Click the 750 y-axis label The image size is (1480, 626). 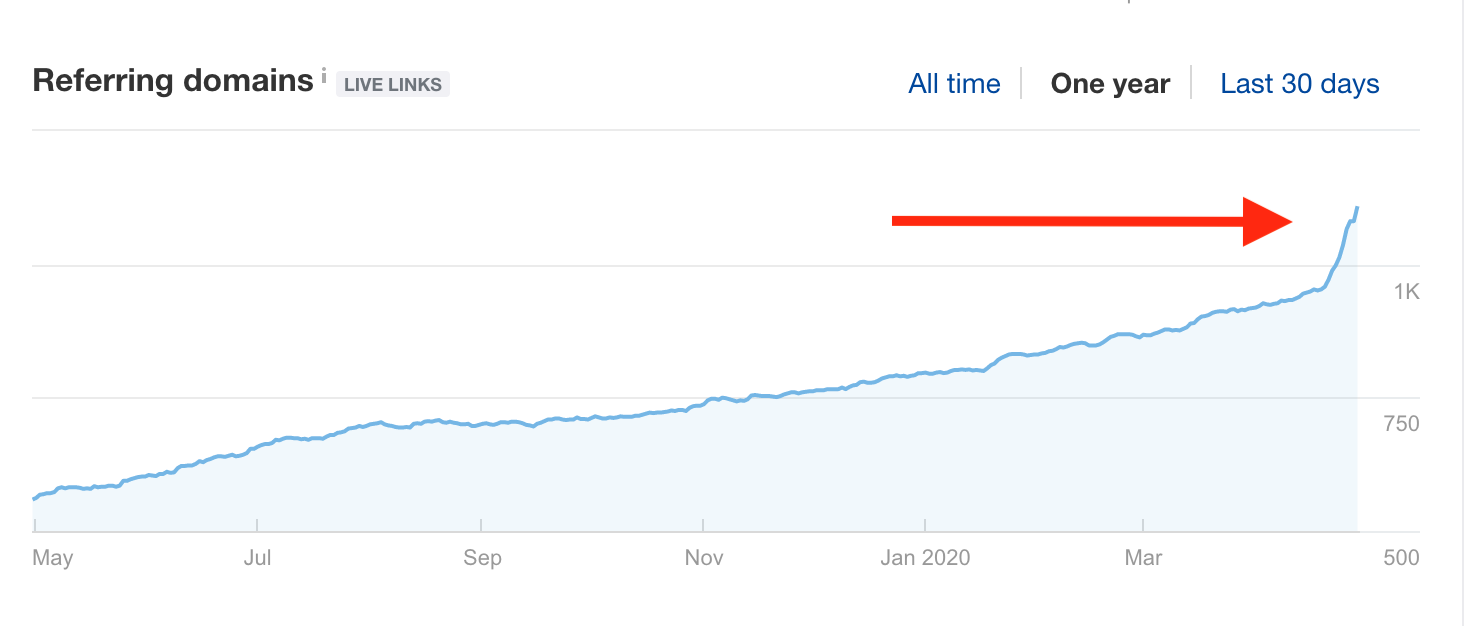pyautogui.click(x=1400, y=424)
